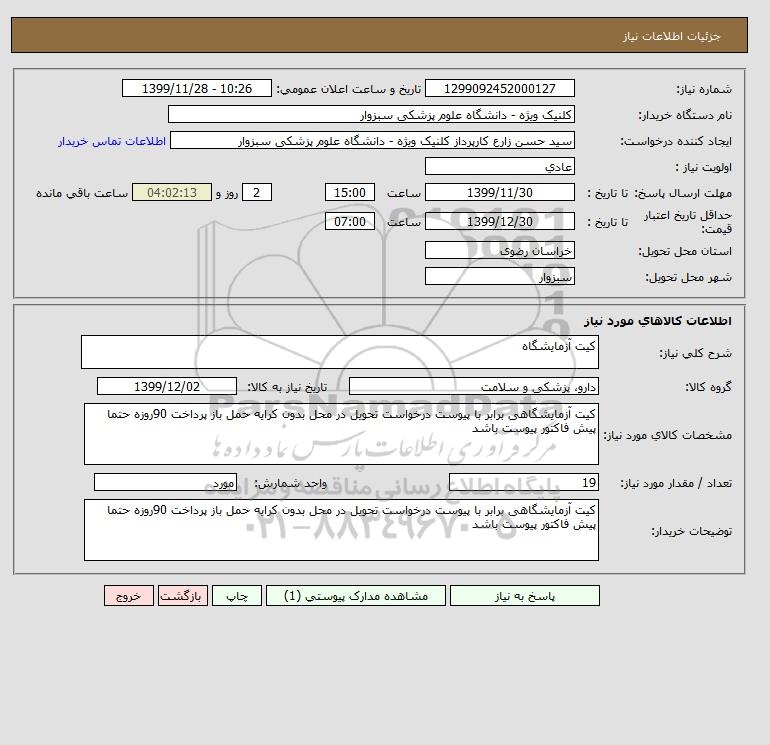Viewport: 770px width, 745px height.
Task: Click the label نام دستگاه خریدار
Action: coord(685,115)
